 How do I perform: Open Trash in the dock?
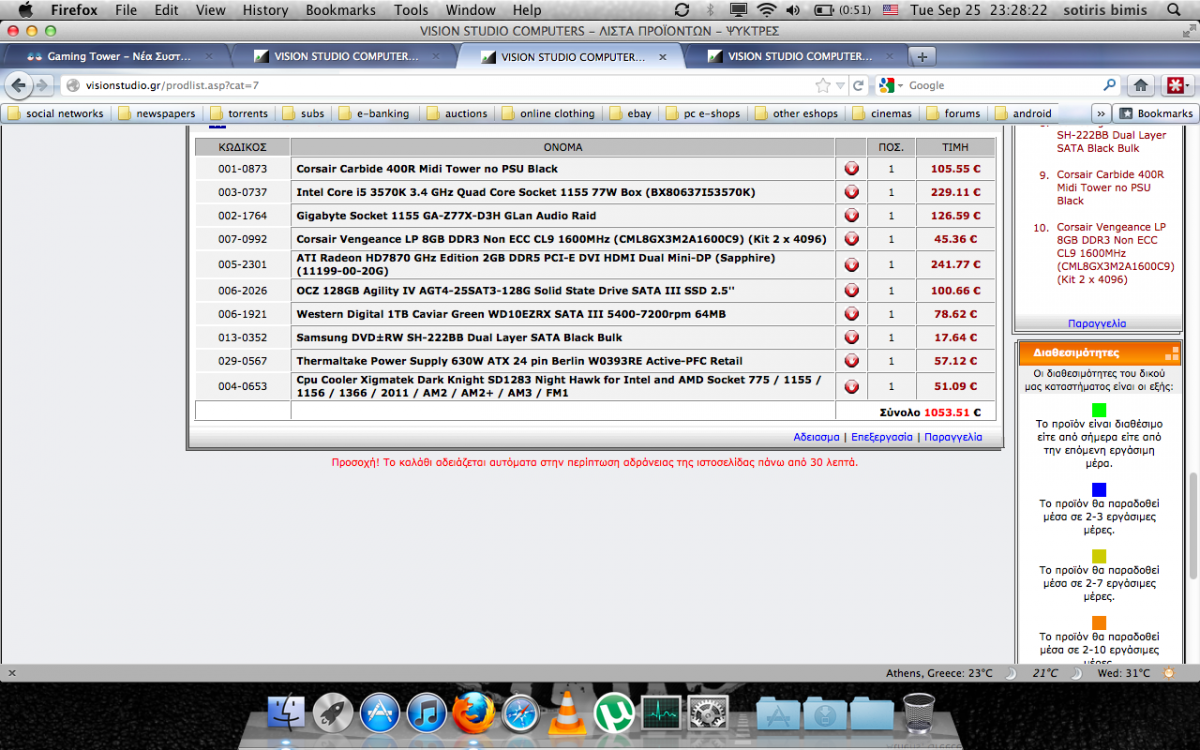pos(918,713)
